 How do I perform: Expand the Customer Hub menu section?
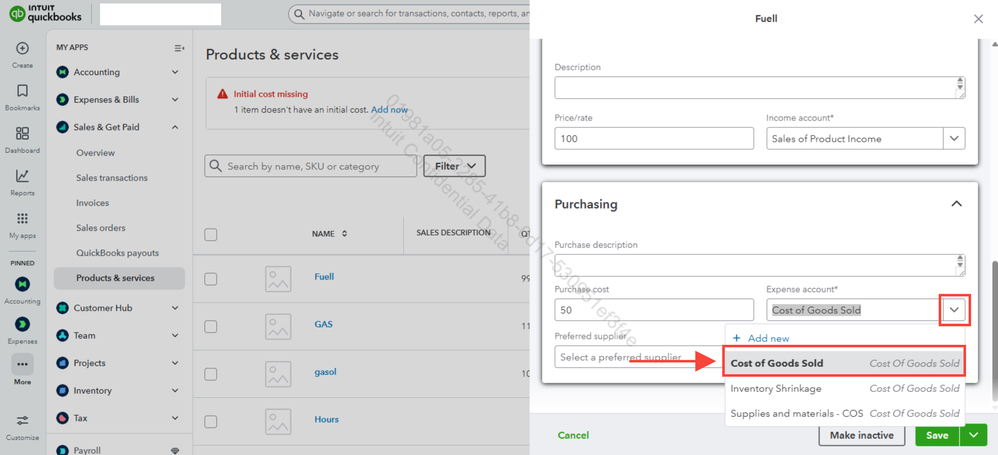point(175,308)
